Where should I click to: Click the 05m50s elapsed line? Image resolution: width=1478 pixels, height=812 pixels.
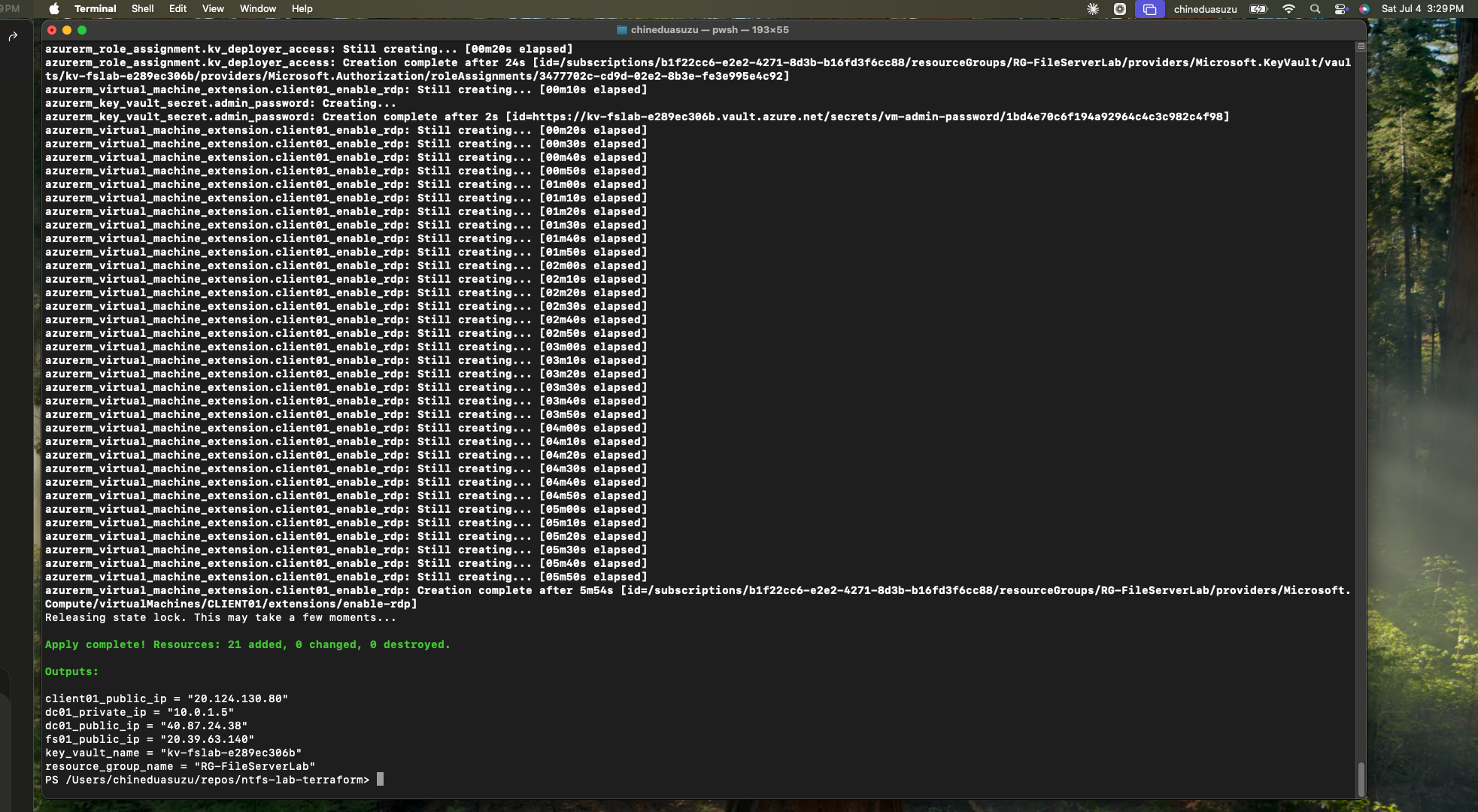pyautogui.click(x=346, y=577)
